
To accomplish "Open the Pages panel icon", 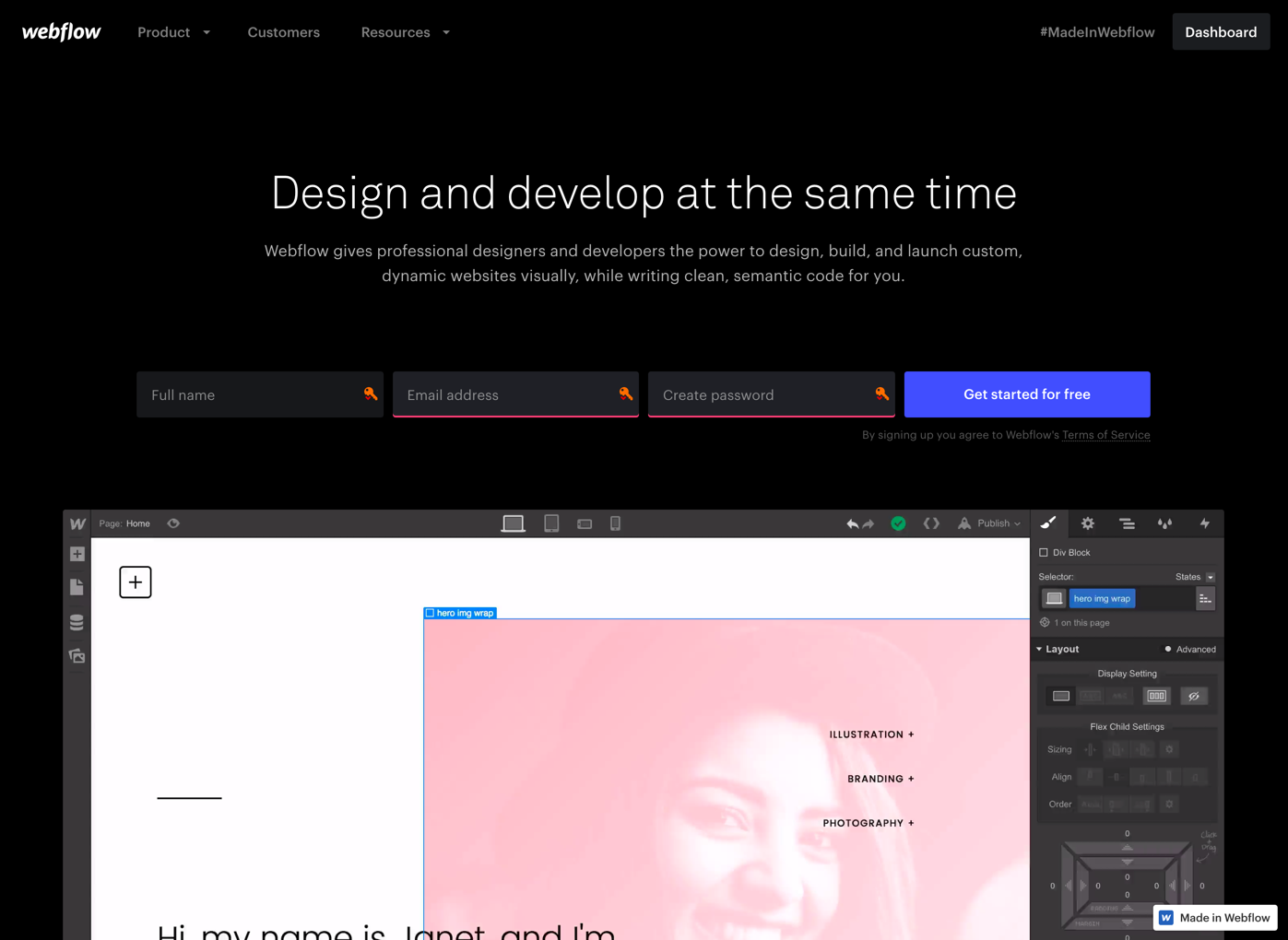I will [x=77, y=587].
